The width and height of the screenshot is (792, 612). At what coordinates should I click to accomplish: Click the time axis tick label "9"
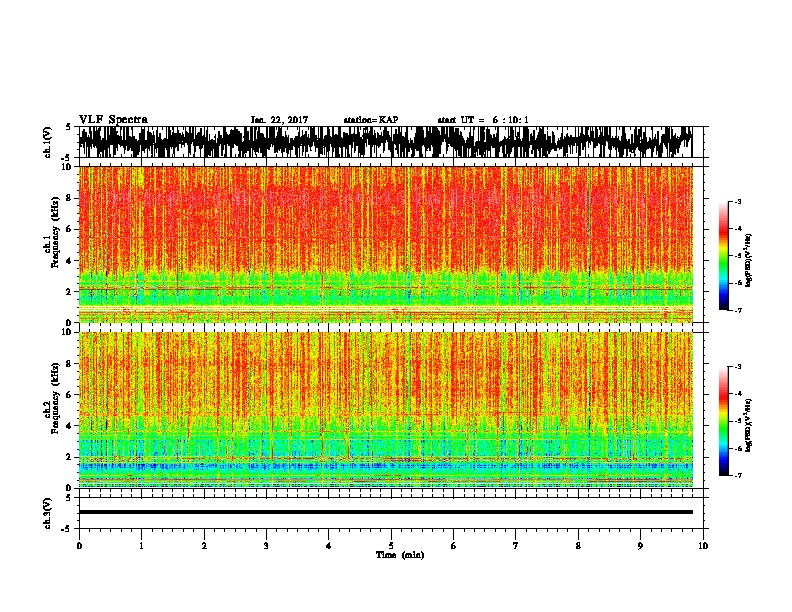[x=640, y=546]
